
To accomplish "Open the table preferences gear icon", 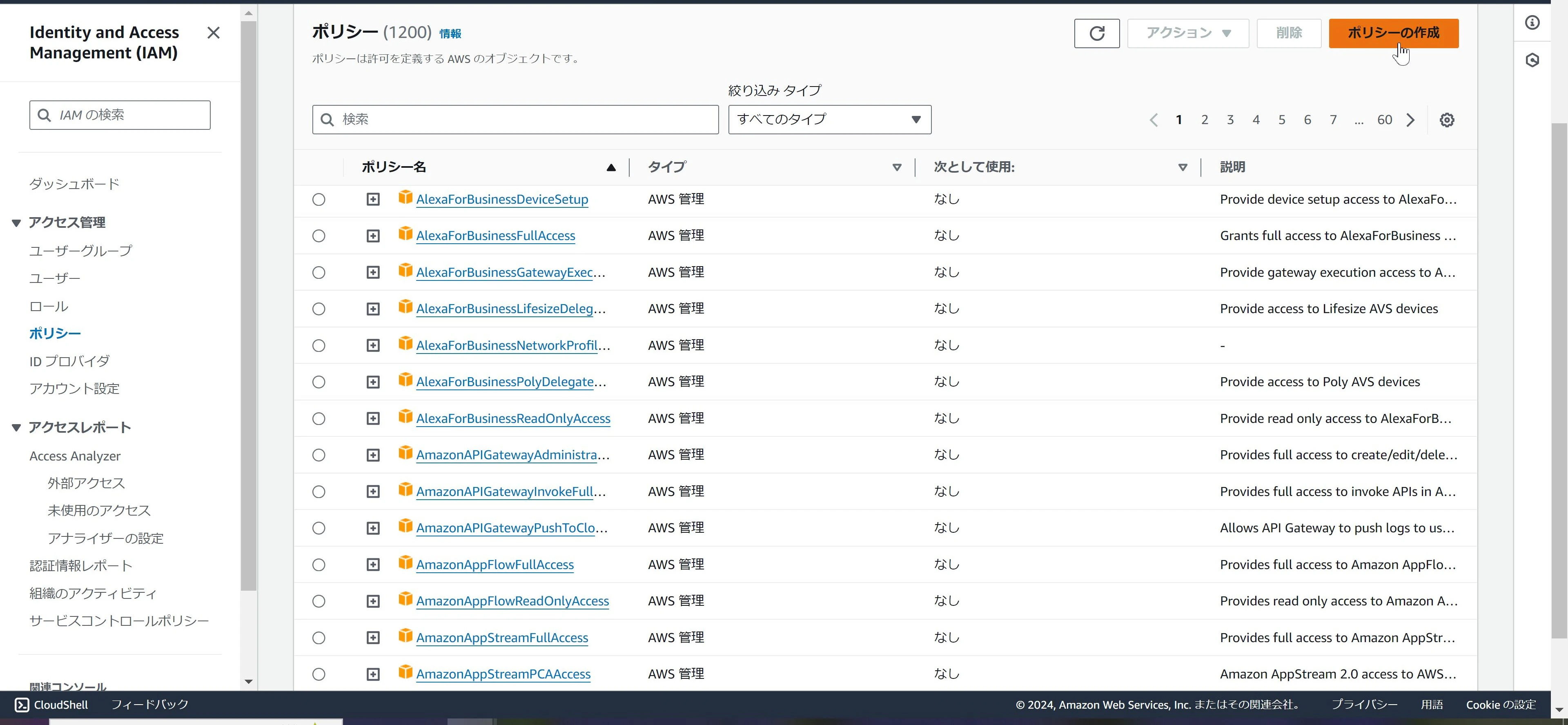I will pos(1447,120).
